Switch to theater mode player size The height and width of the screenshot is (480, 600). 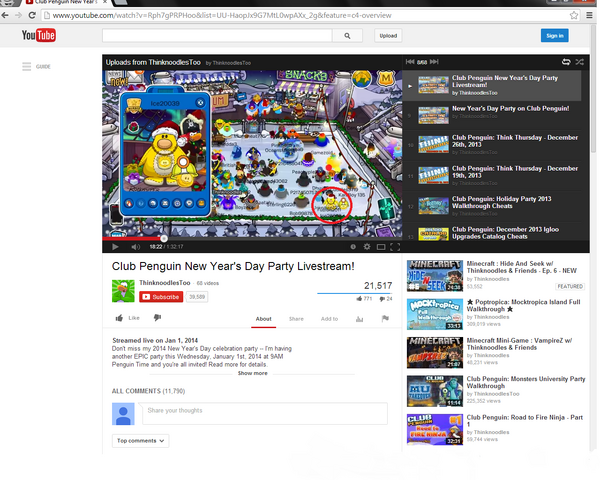click(381, 247)
